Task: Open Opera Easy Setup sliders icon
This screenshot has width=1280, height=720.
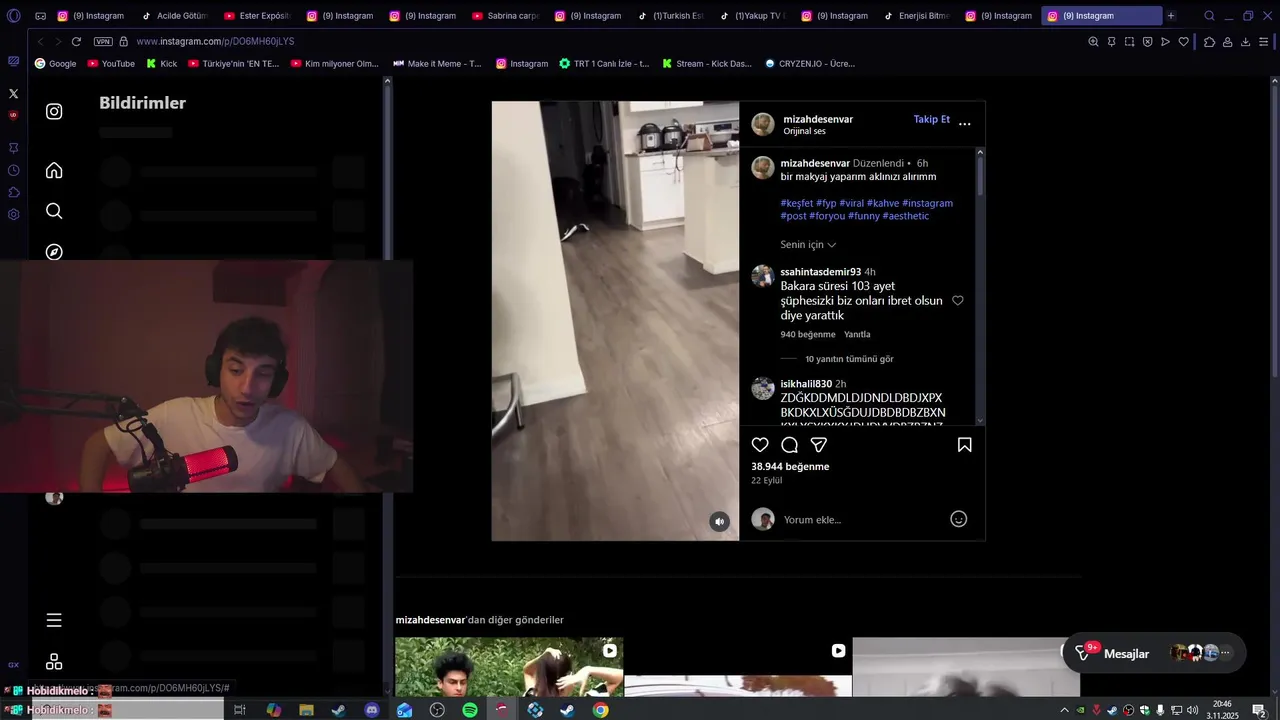Action: click(x=1263, y=41)
